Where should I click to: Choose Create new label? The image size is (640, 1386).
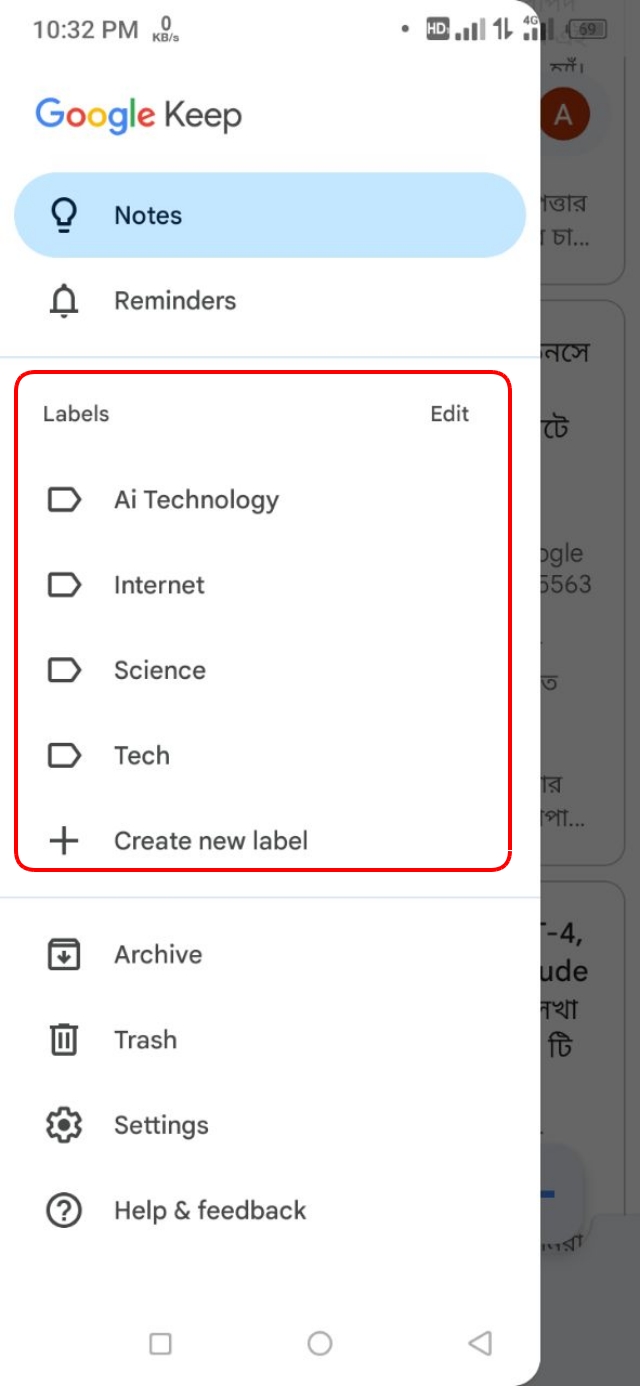tap(210, 841)
